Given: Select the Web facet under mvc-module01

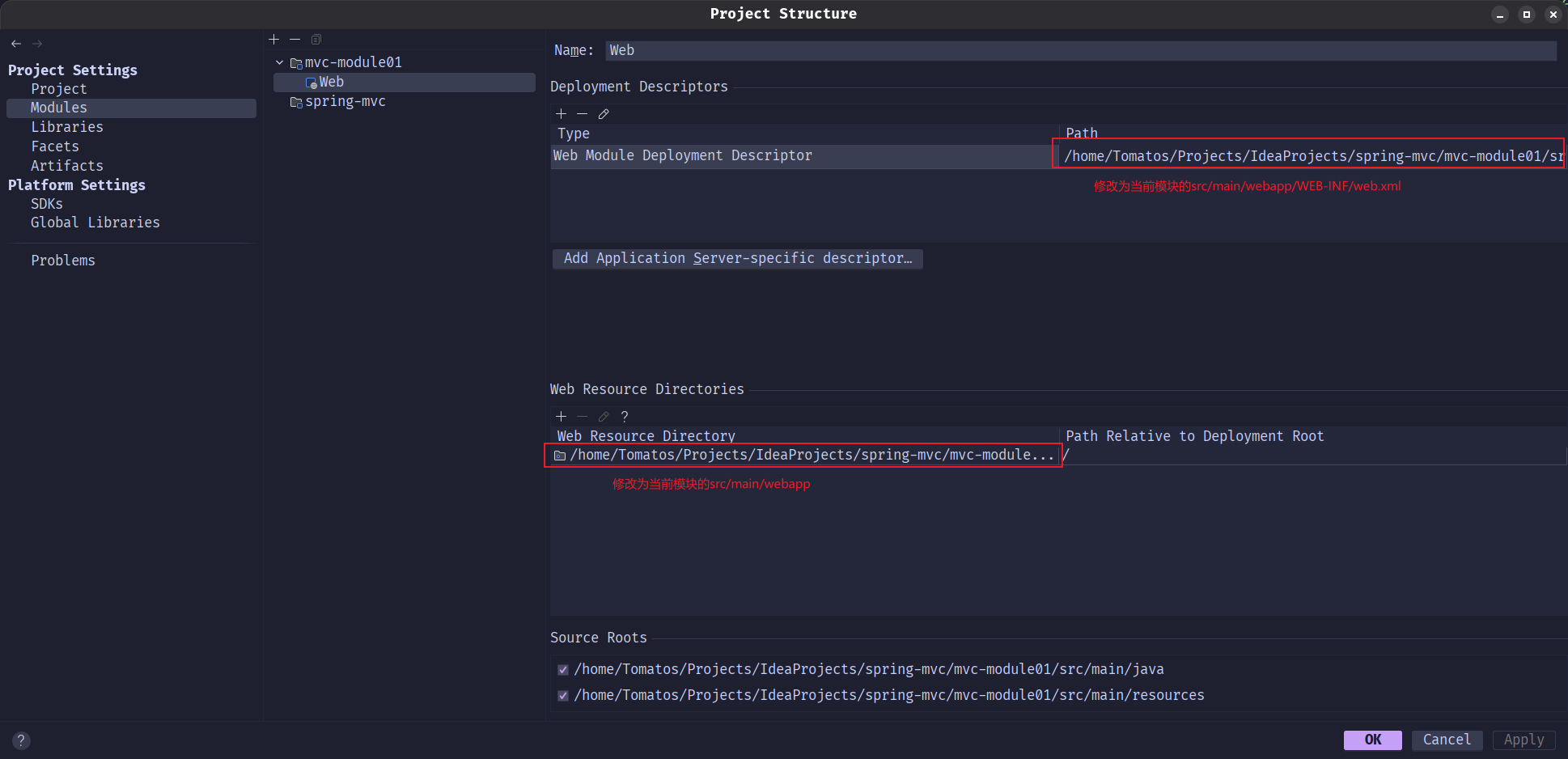Looking at the screenshot, I should pos(331,83).
